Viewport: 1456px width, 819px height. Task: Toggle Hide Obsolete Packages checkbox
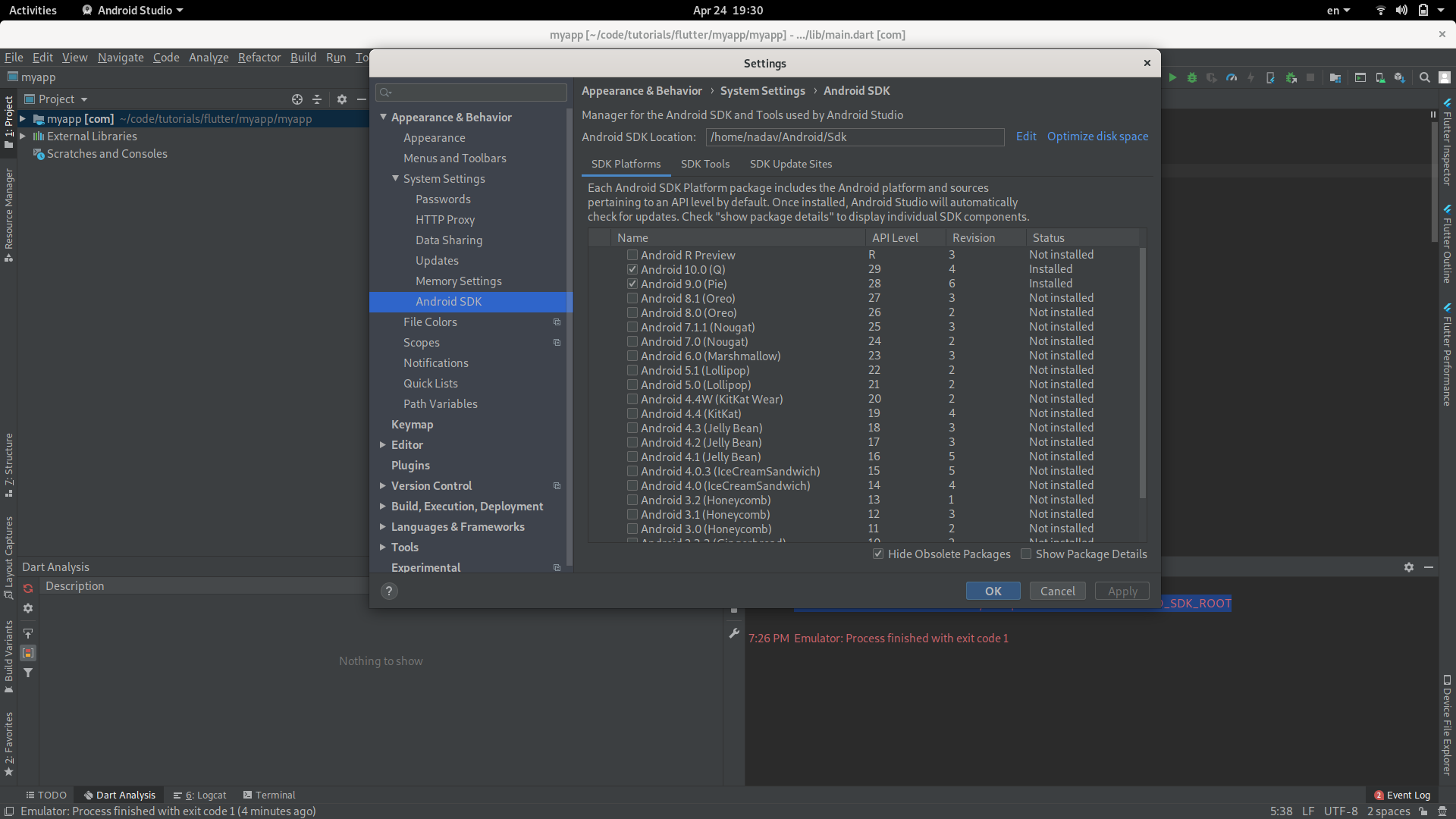click(878, 554)
